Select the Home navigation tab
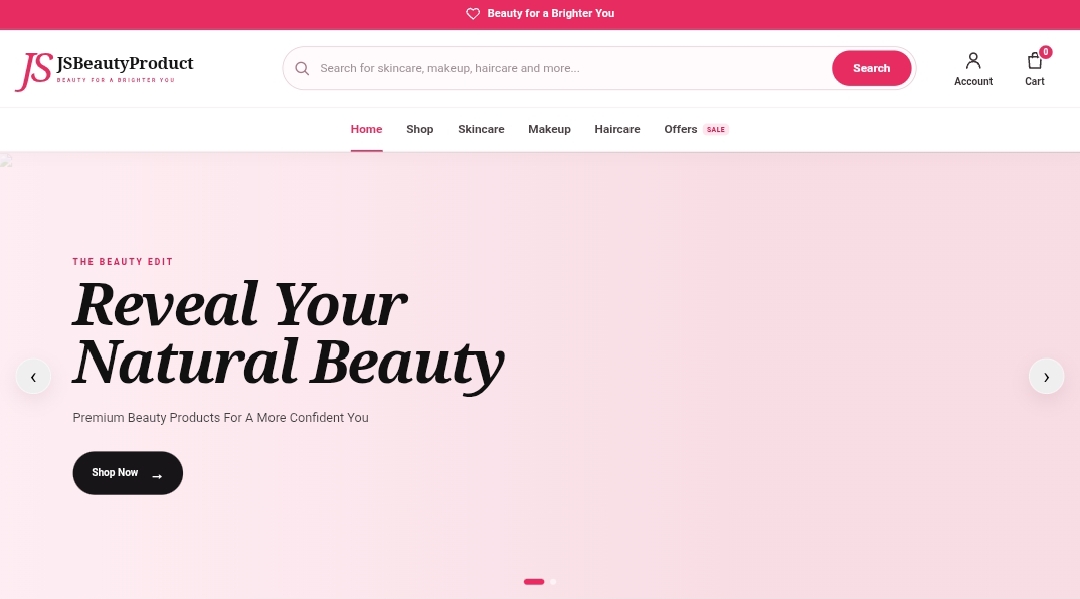Screen dimensions: 1080x599 [366, 129]
